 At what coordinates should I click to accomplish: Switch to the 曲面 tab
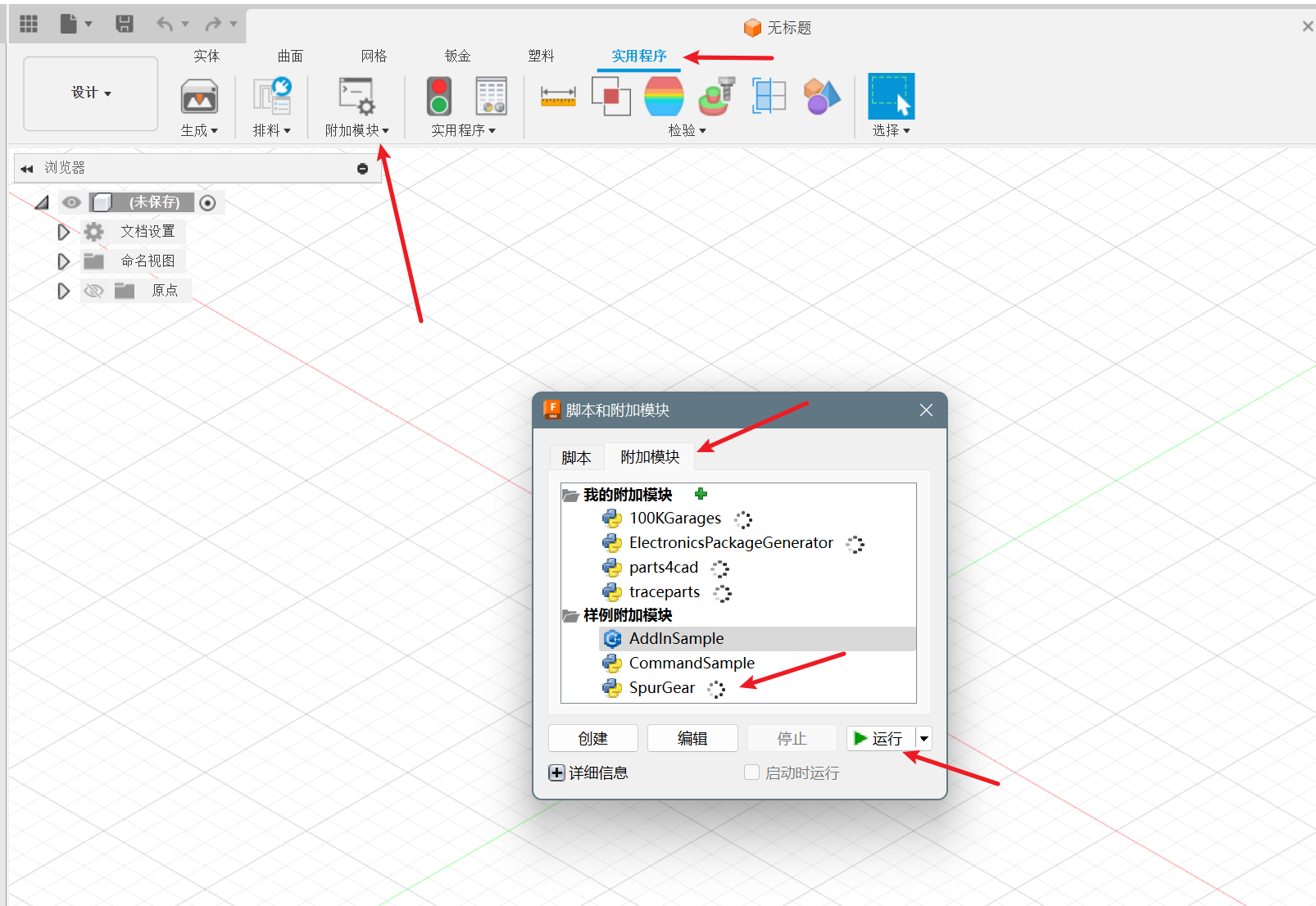click(290, 56)
